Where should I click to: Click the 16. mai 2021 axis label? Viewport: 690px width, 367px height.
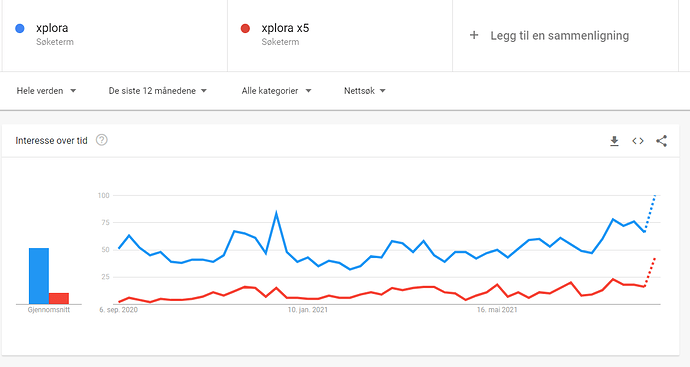tap(497, 310)
